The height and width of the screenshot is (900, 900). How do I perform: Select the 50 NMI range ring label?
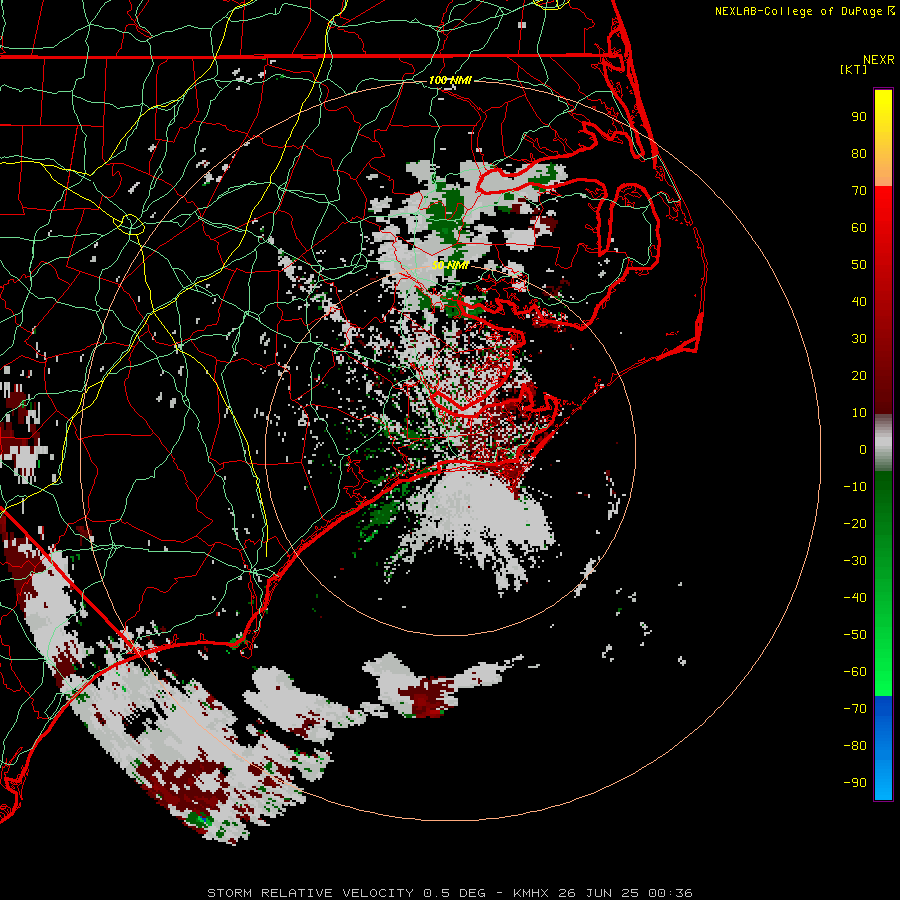450,265
